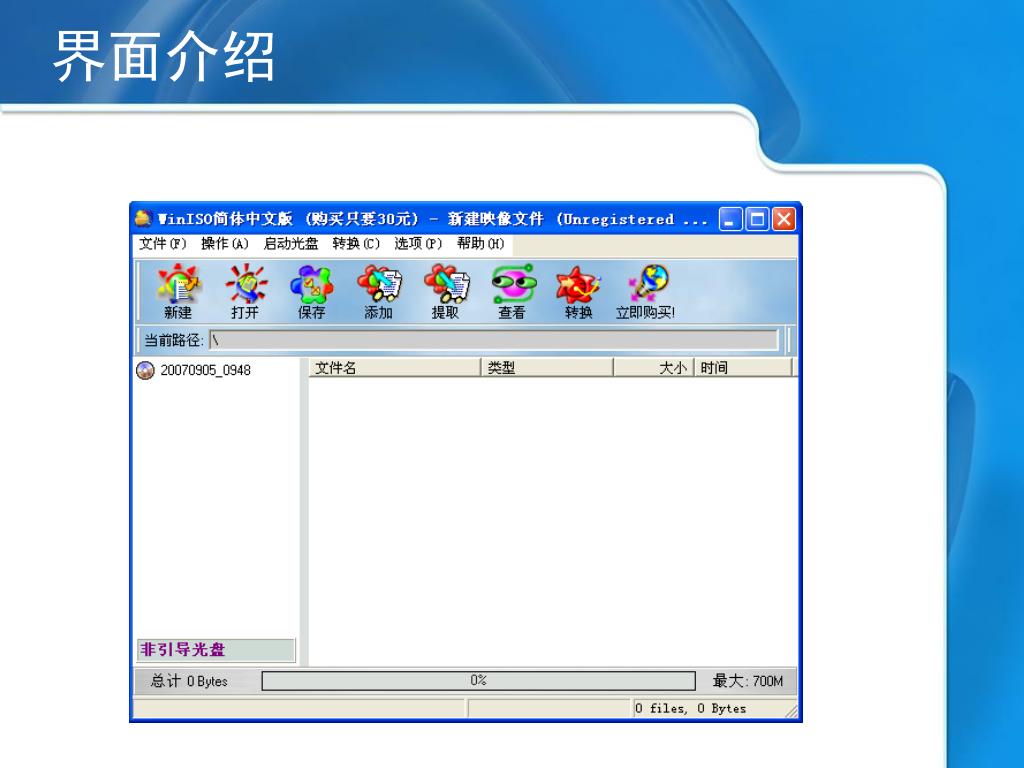The height and width of the screenshot is (768, 1024).
Task: Select the 20070905_0948 tree label
Action: [206, 370]
